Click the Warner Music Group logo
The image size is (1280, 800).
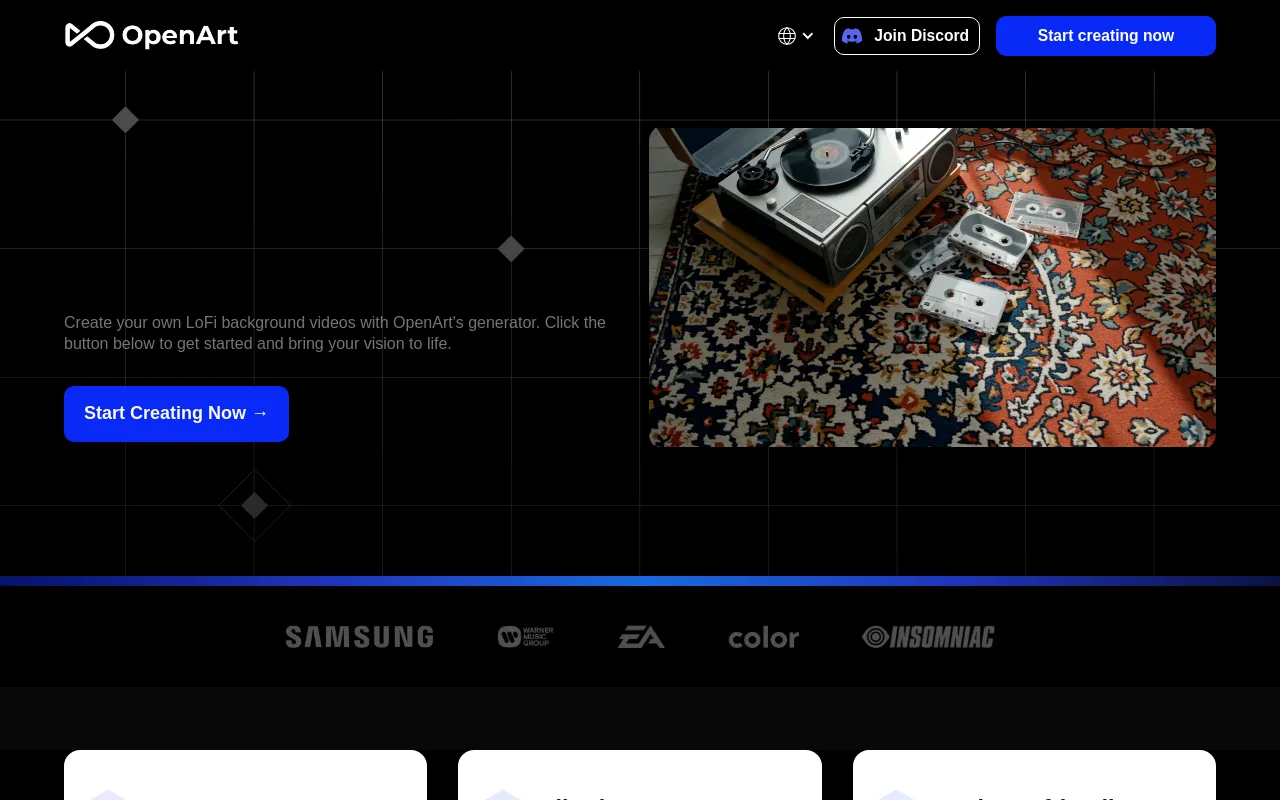pyautogui.click(x=526, y=637)
